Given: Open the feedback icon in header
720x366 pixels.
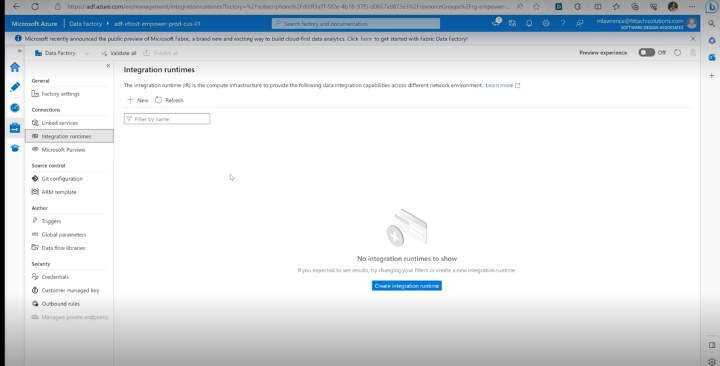Looking at the screenshot, I should click(579, 23).
